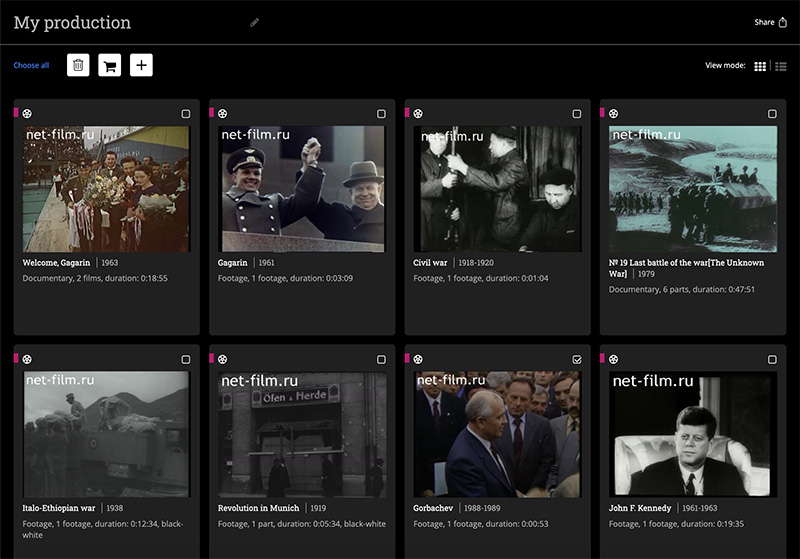Add selected items to cart with the cart icon
Image resolution: width=800 pixels, height=559 pixels.
point(110,65)
